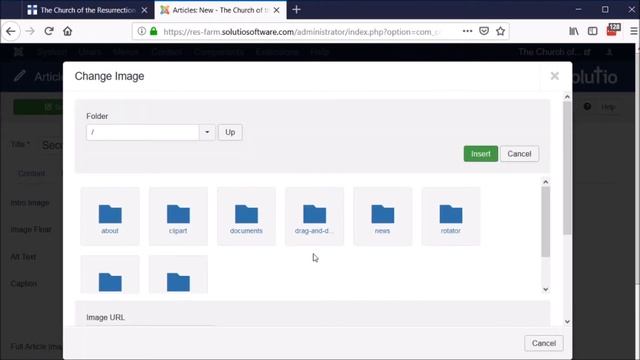The image size is (640, 360).
Task: Show site information icon in address bar
Action: click(x=141, y=31)
